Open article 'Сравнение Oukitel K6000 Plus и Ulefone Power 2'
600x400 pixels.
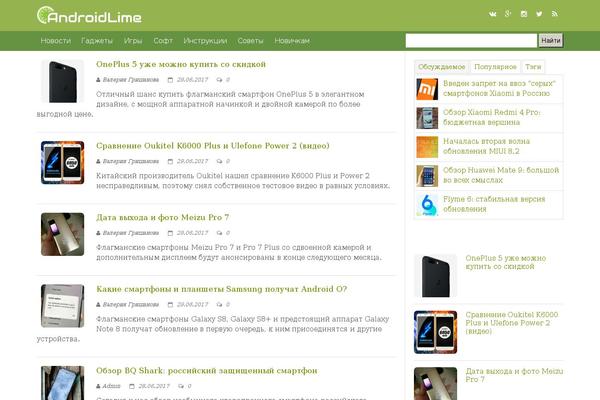coord(213,146)
